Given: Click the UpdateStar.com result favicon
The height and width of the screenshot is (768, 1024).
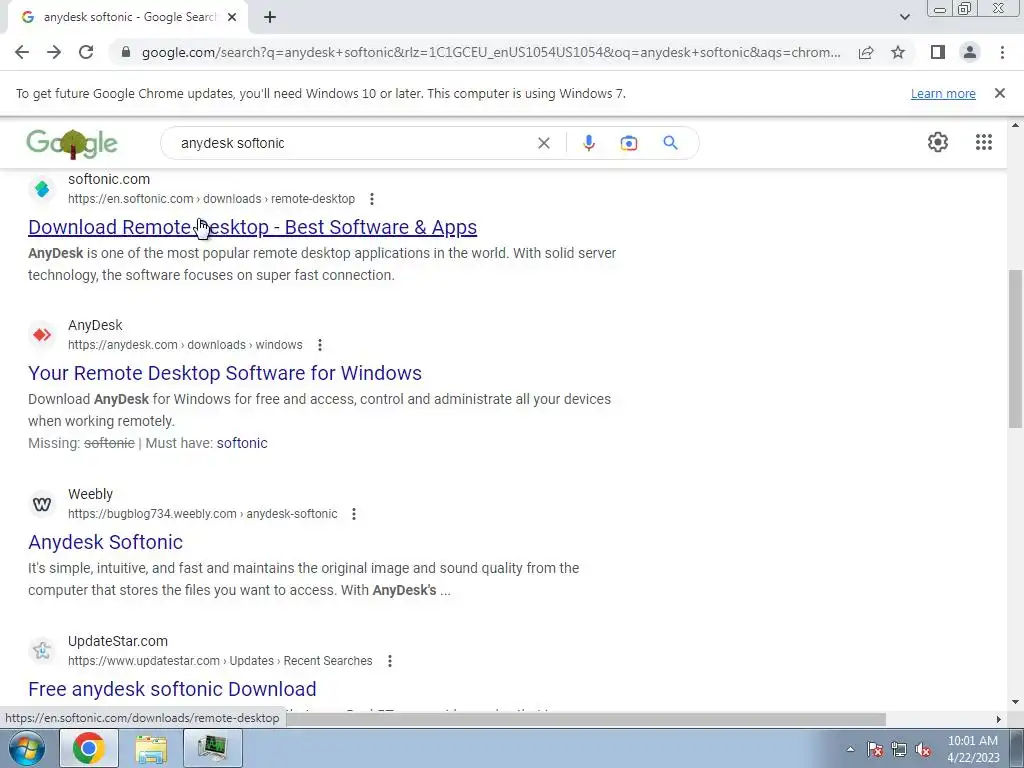Looking at the screenshot, I should [42, 650].
